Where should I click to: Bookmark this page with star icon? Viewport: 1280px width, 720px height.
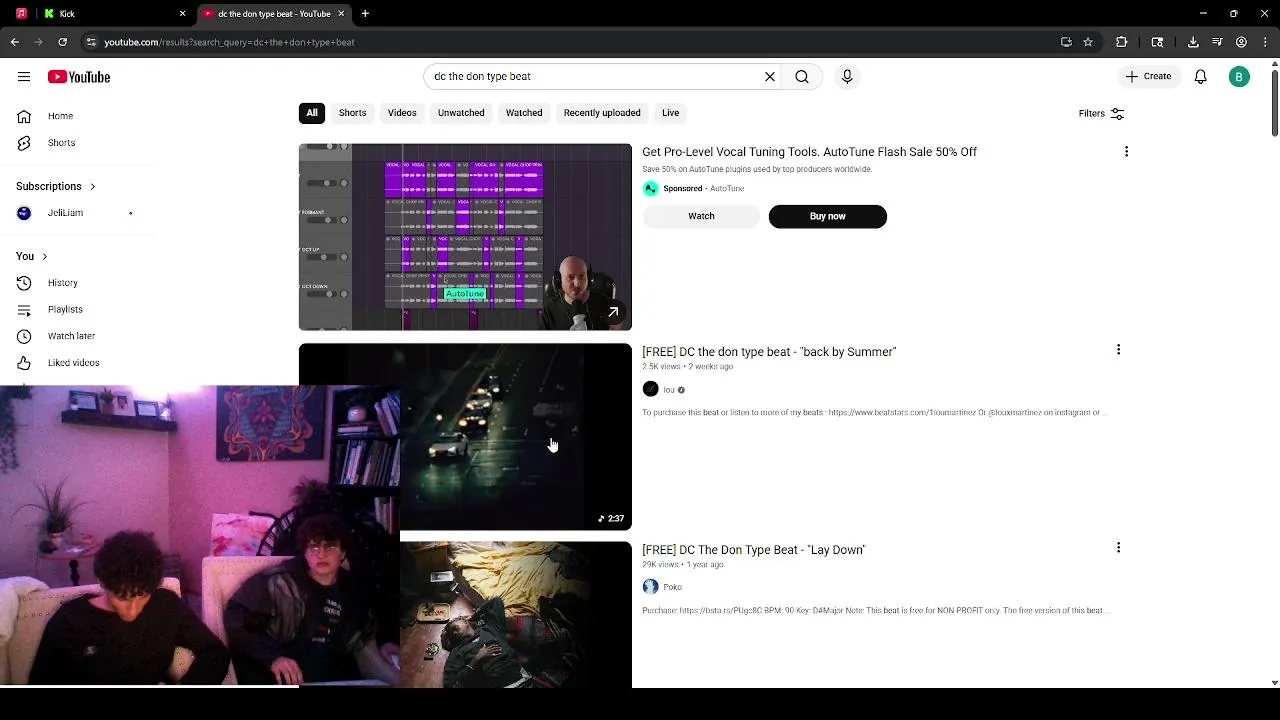click(1088, 42)
